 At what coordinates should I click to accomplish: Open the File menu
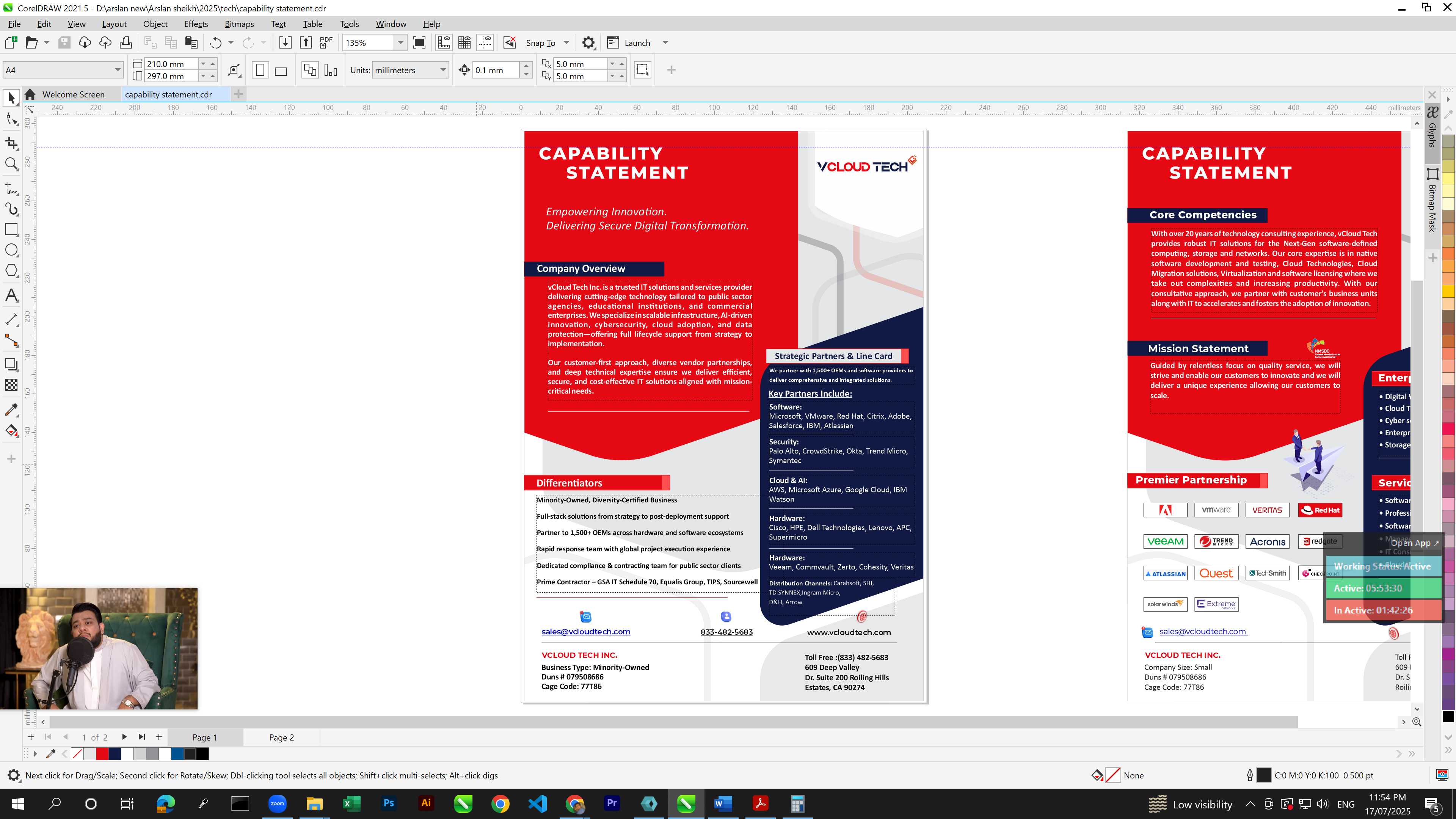click(14, 24)
